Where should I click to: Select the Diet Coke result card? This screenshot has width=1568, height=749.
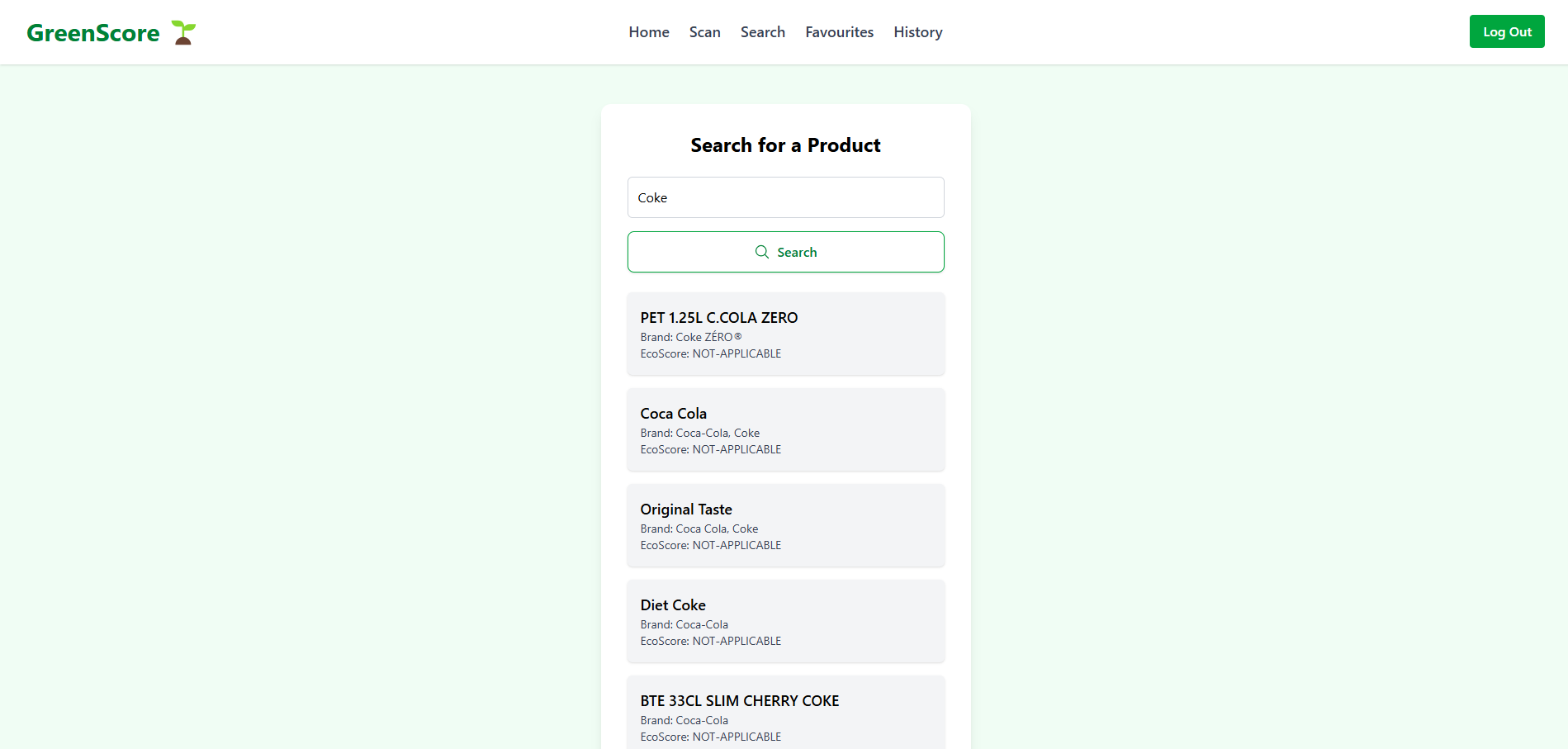click(785, 621)
